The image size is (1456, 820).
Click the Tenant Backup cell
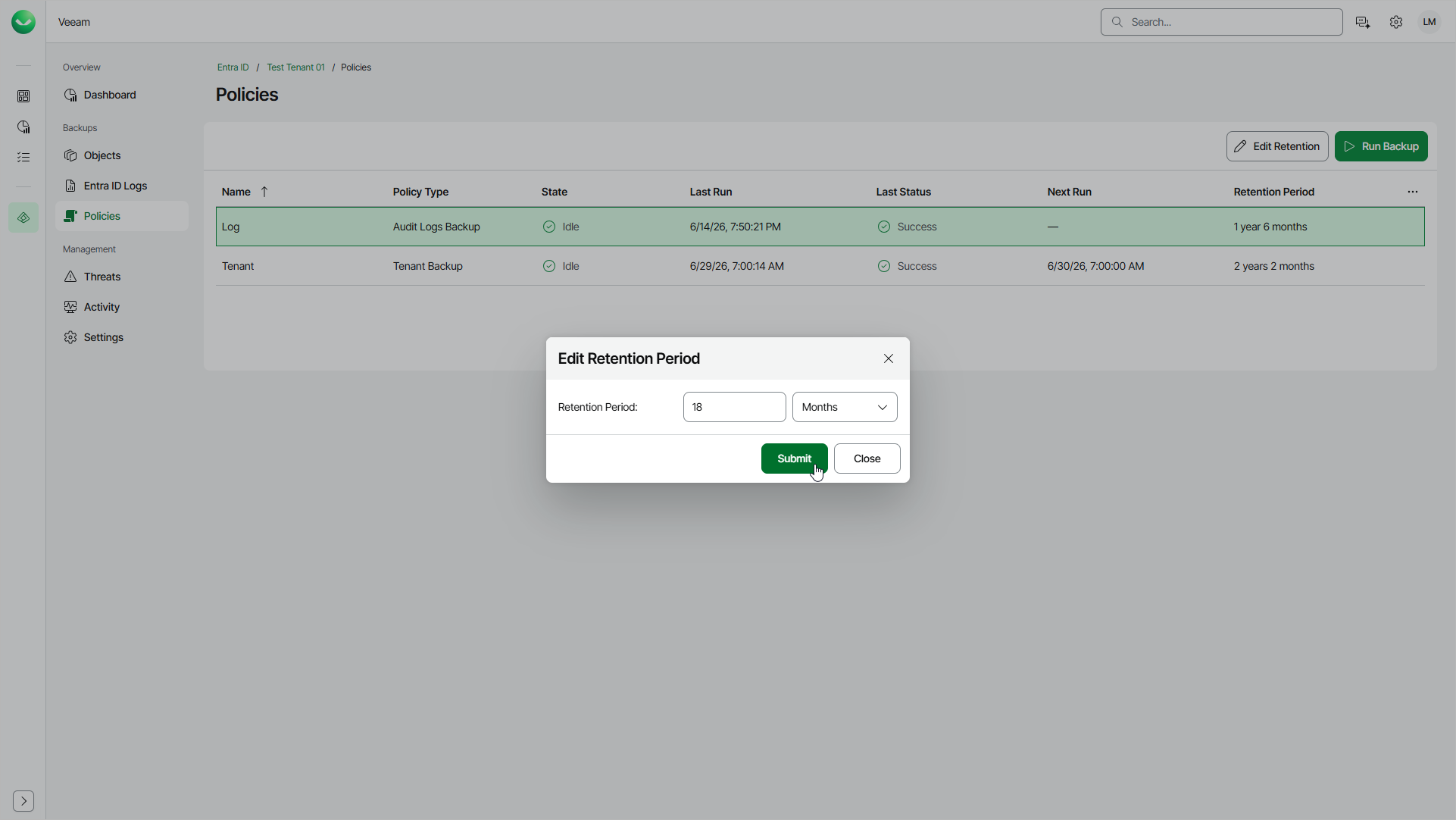(x=428, y=266)
